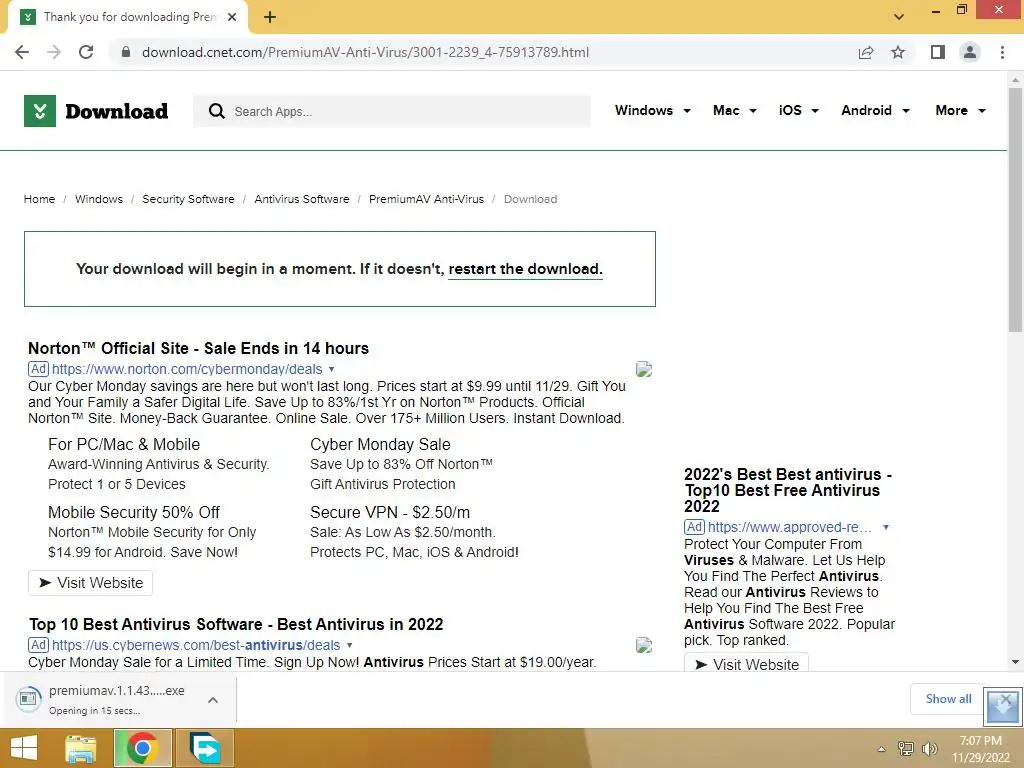Expand sidebar ad URL dropdown arrow
This screenshot has height=768, width=1024.
click(x=886, y=527)
